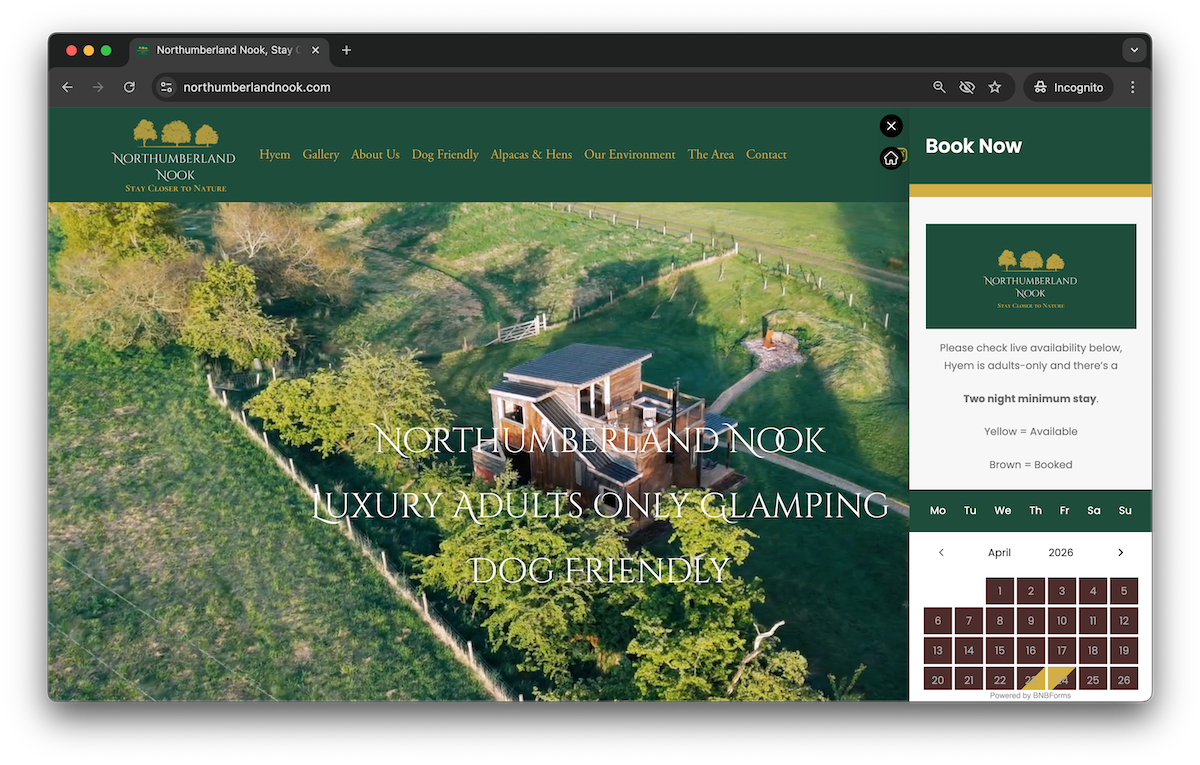View site information icon in address bar
This screenshot has height=765, width=1200.
click(x=167, y=88)
